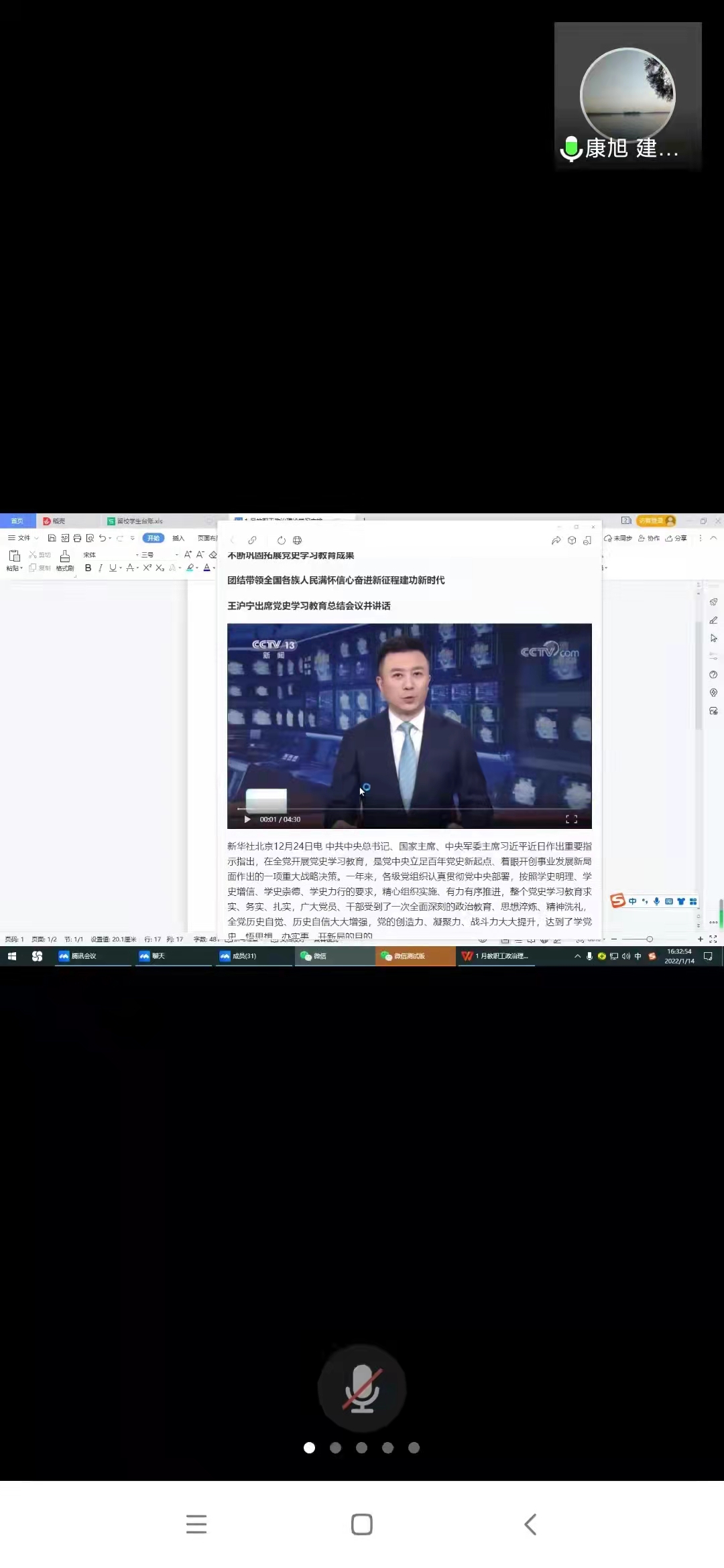Image resolution: width=724 pixels, height=1568 pixels.
Task: Click the undo arrow icon
Action: (102, 538)
